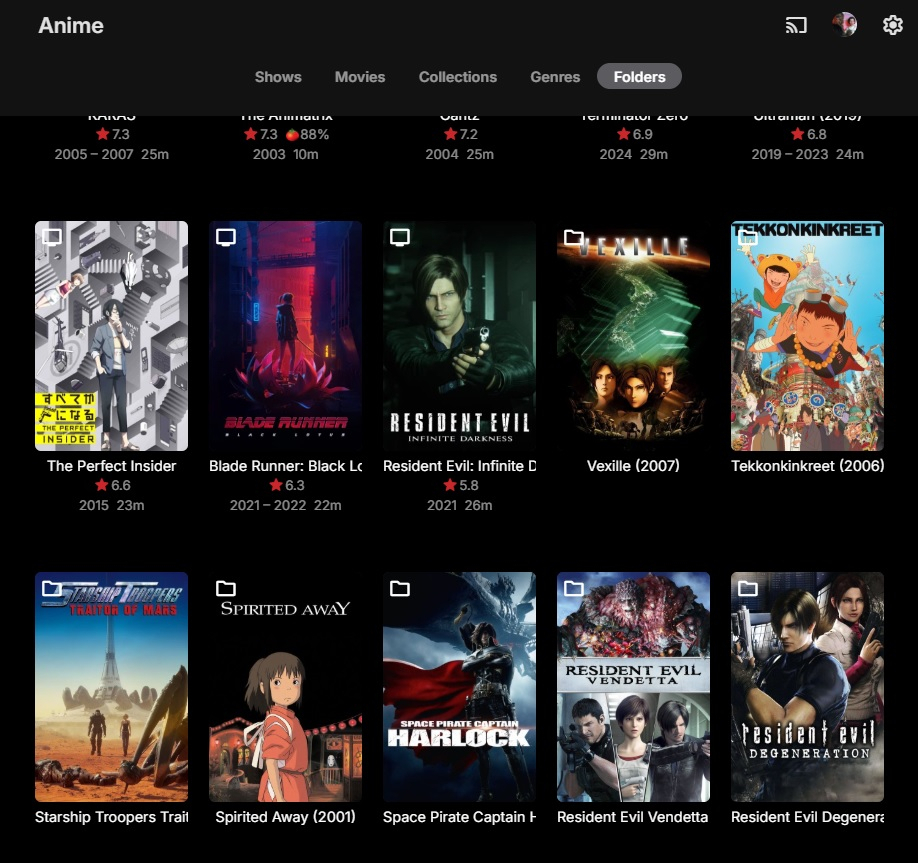The width and height of the screenshot is (918, 863).
Task: Switch to the Genres tab
Action: (555, 77)
